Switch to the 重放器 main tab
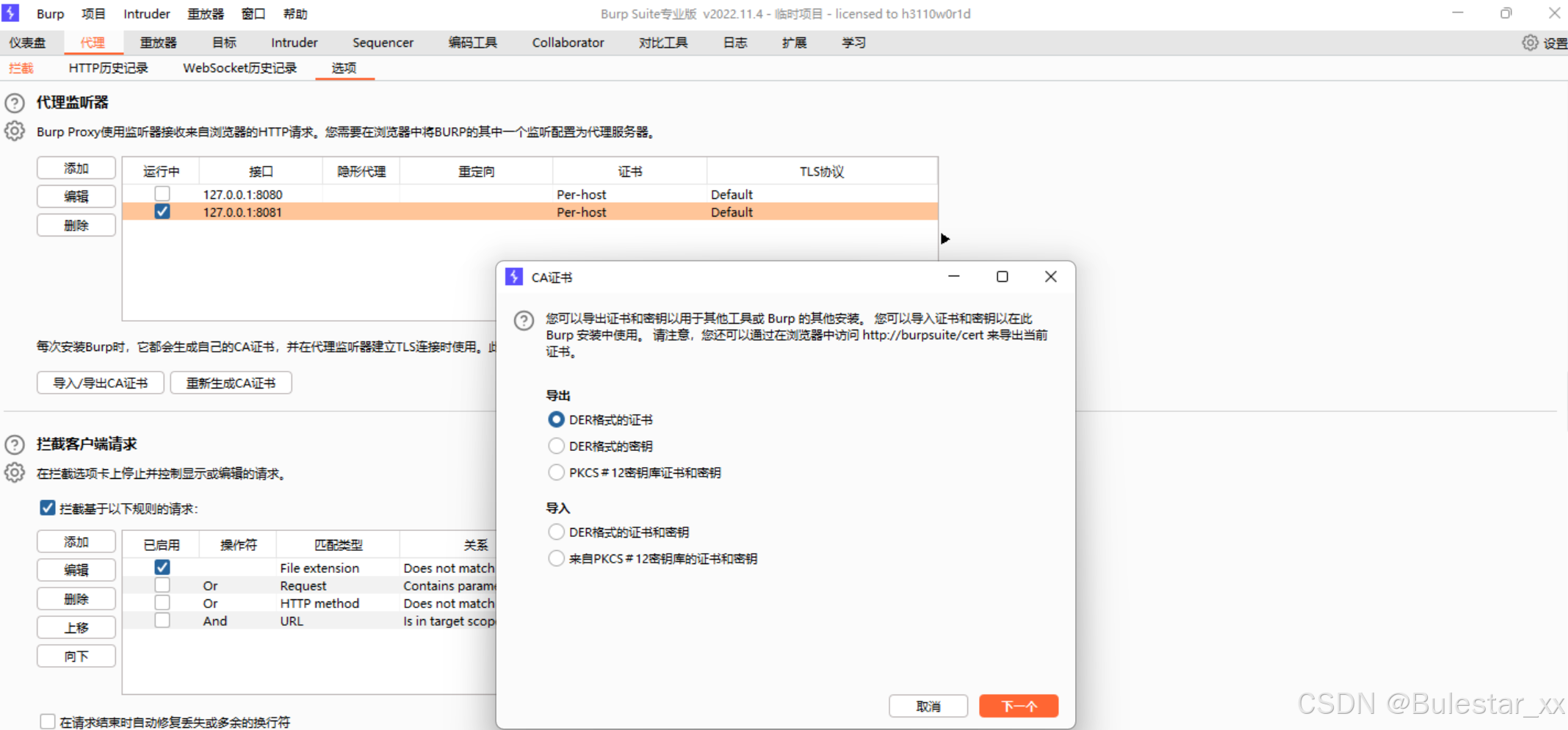The width and height of the screenshot is (1568, 730). (x=159, y=43)
